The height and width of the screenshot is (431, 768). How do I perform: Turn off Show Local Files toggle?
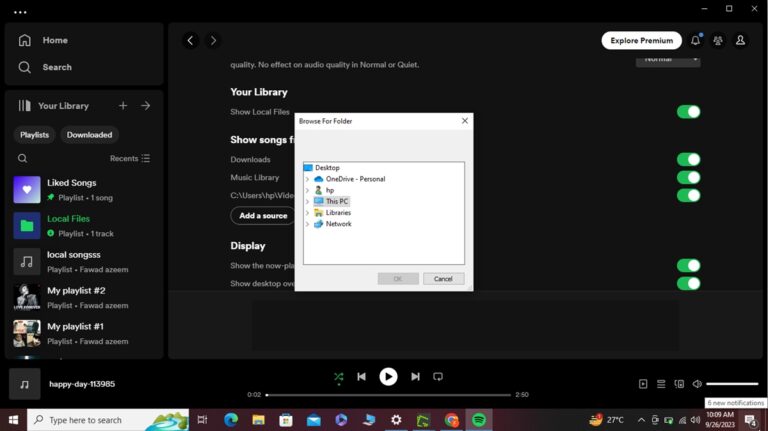coord(689,112)
